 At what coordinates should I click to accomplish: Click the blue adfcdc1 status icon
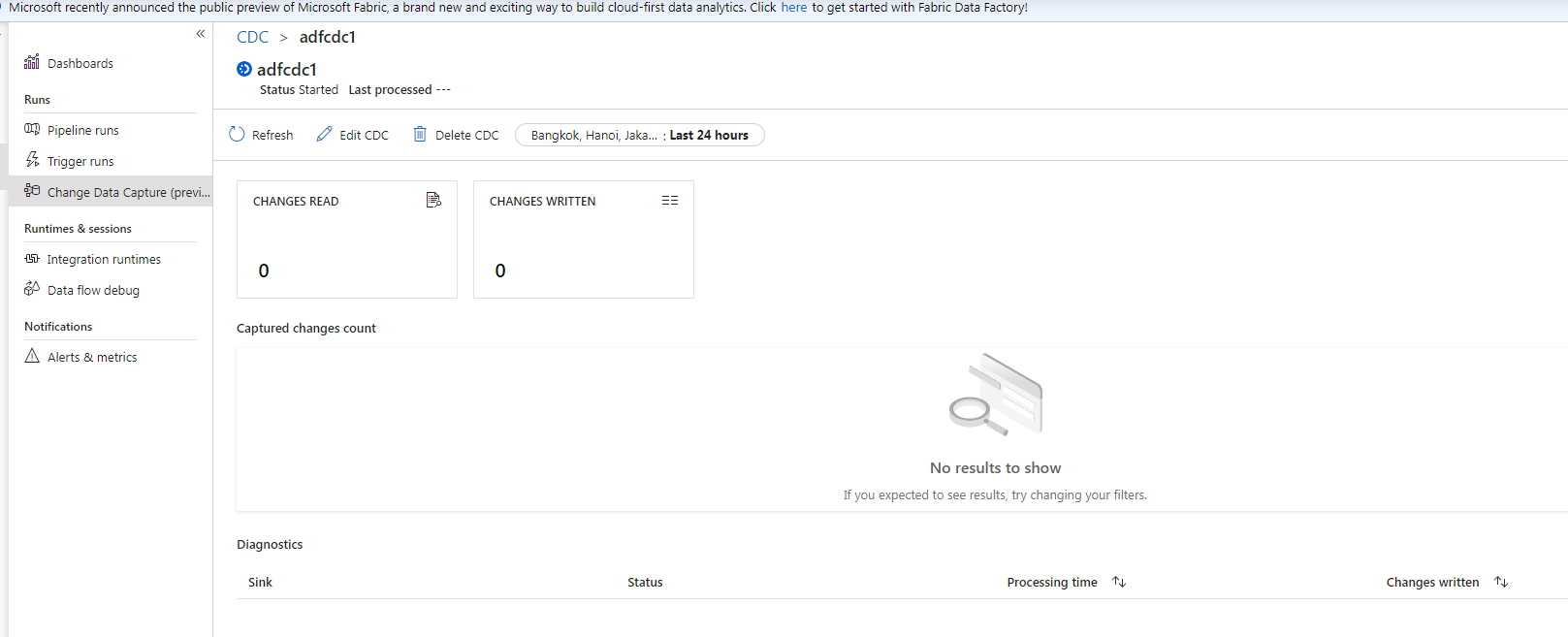(244, 69)
